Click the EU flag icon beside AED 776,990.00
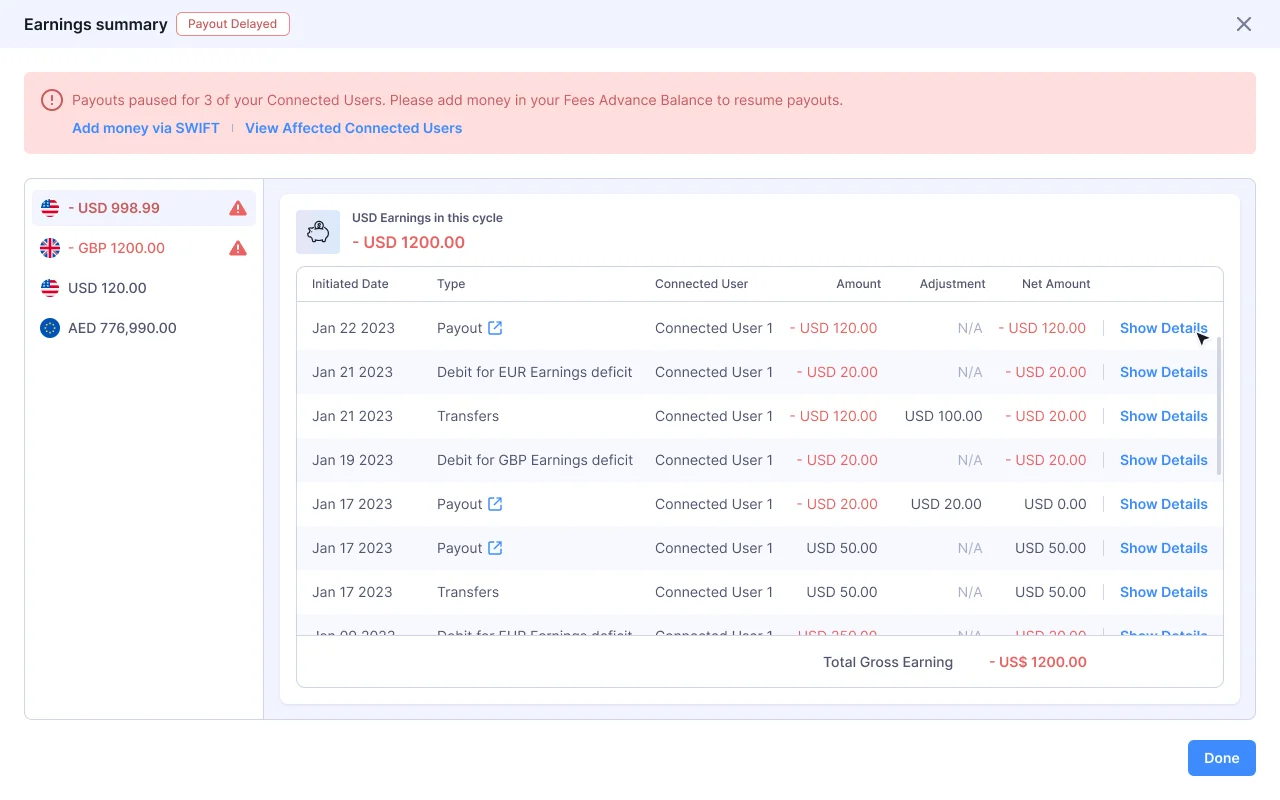Screen dimensions: 1280x800 (50, 328)
